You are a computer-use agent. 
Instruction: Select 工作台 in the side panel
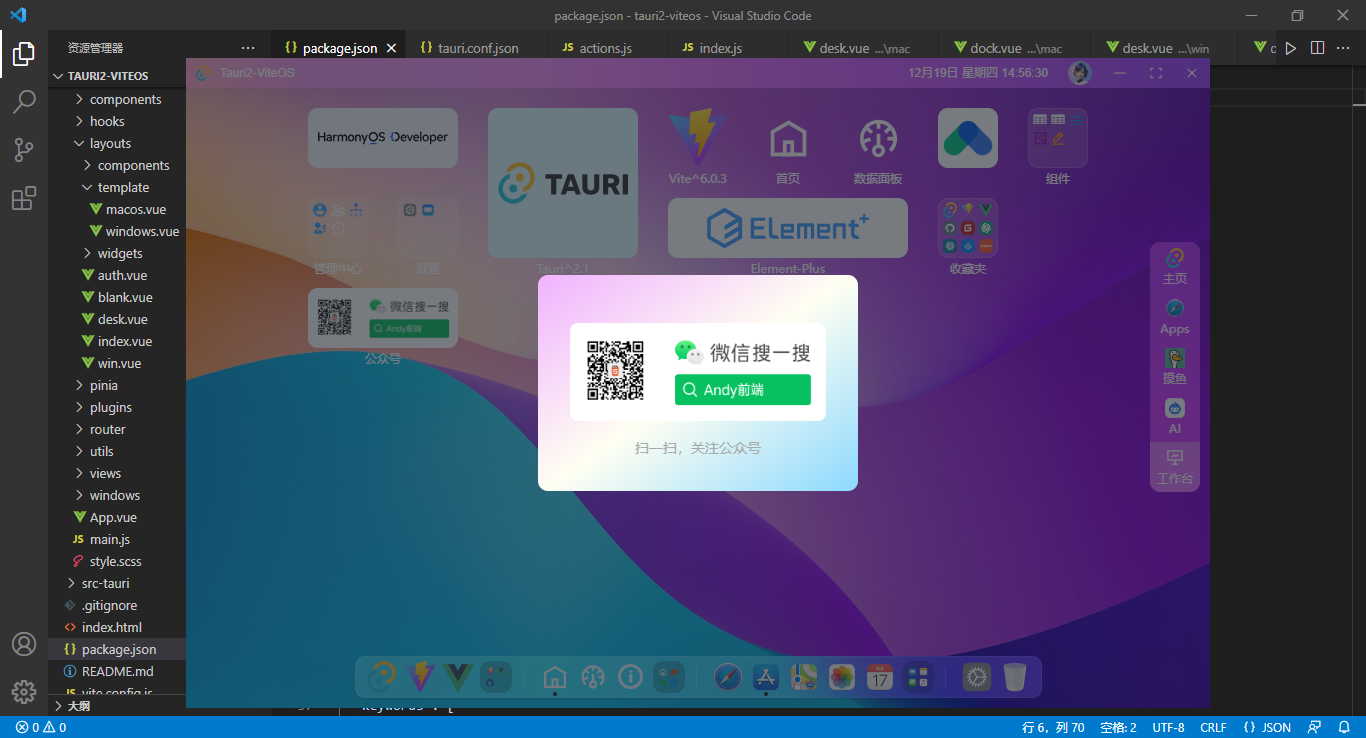point(1175,467)
